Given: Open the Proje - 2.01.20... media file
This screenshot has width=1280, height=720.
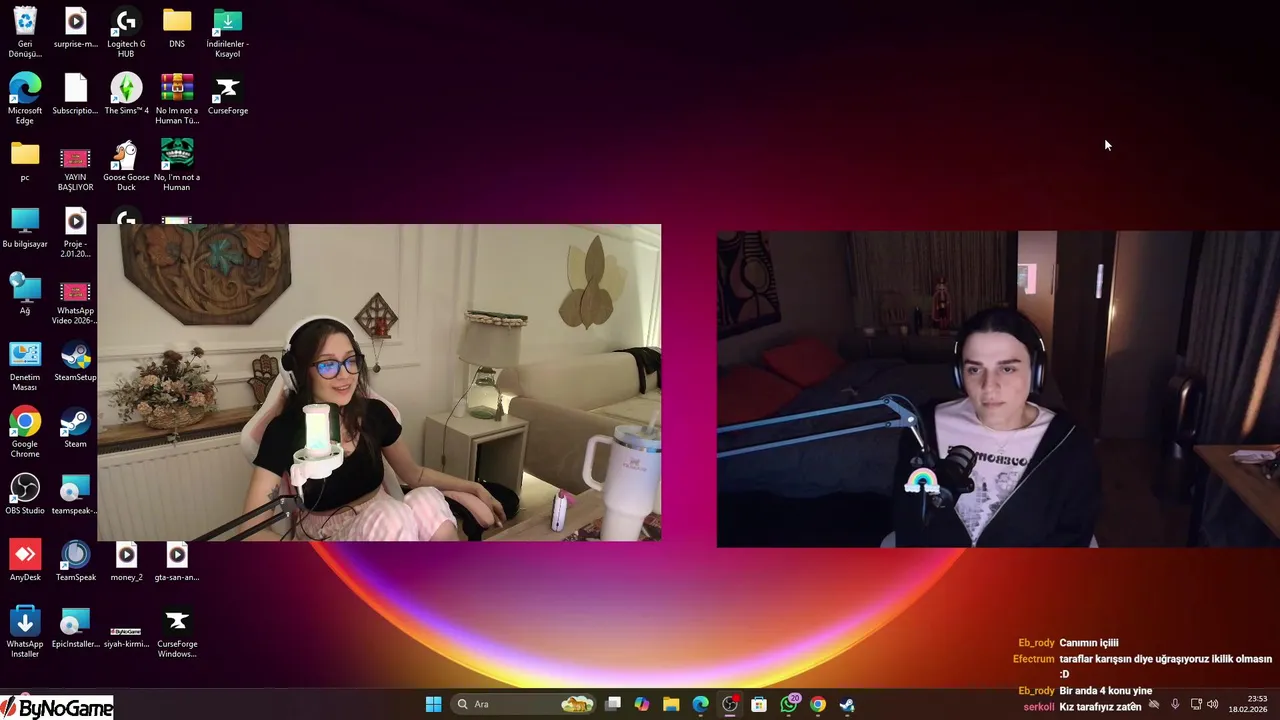Looking at the screenshot, I should [76, 233].
